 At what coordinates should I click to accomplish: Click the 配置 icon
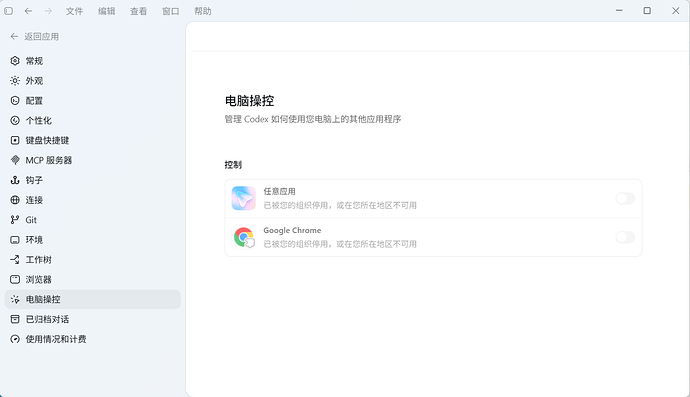(15, 100)
